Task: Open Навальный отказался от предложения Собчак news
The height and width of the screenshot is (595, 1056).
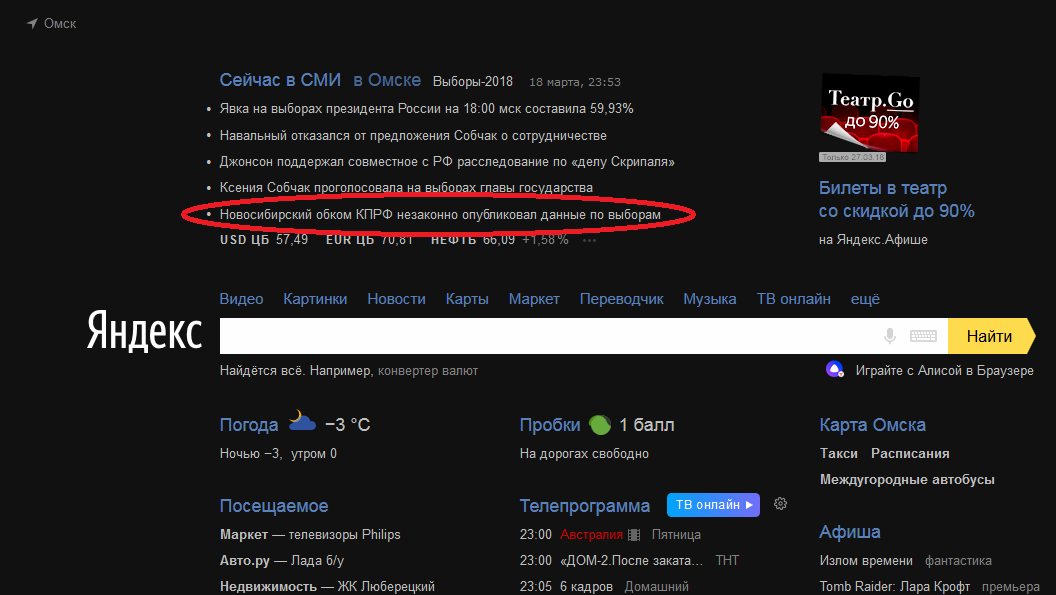Action: (x=413, y=135)
